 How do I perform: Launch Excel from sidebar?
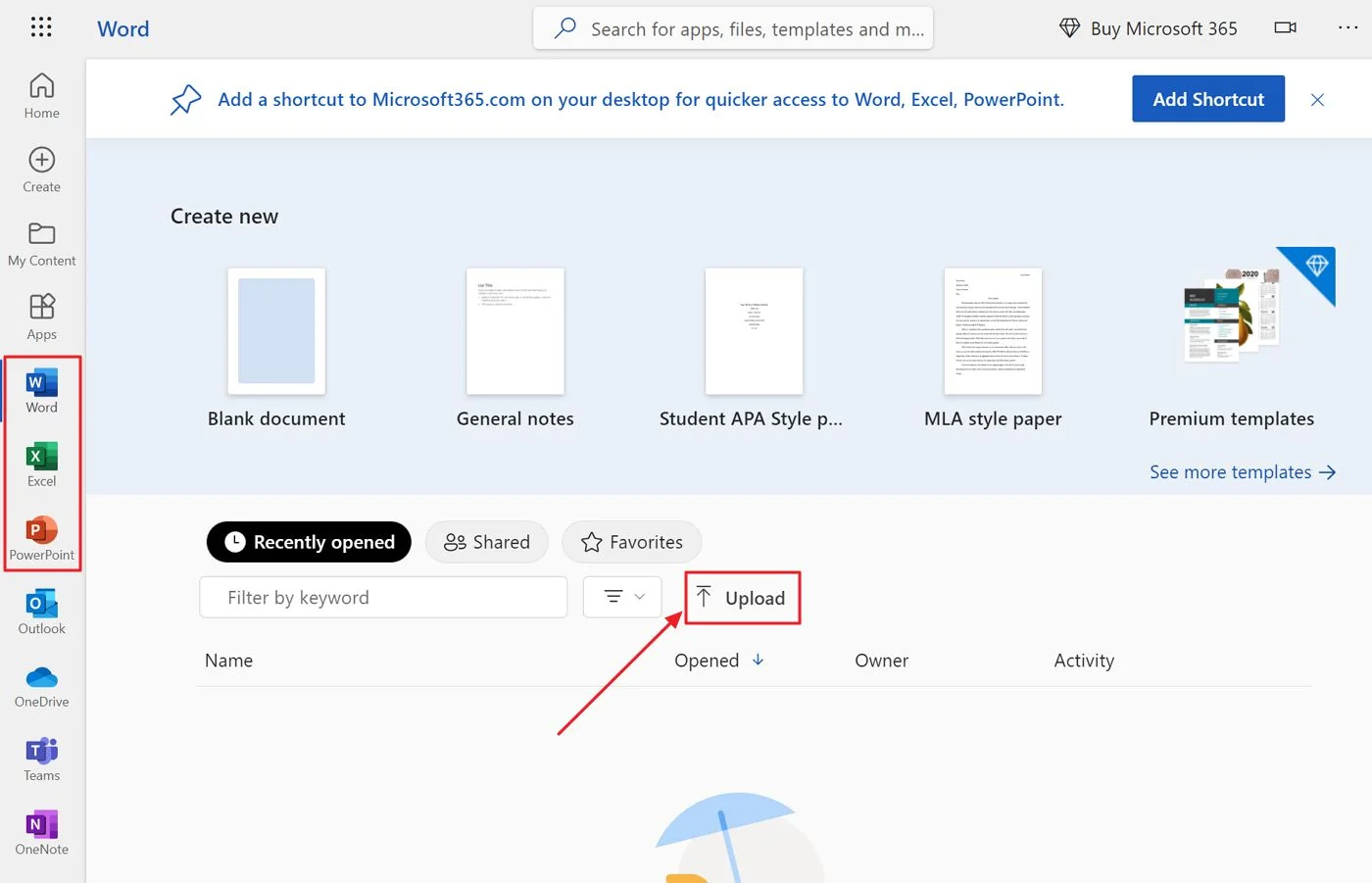[x=41, y=465]
